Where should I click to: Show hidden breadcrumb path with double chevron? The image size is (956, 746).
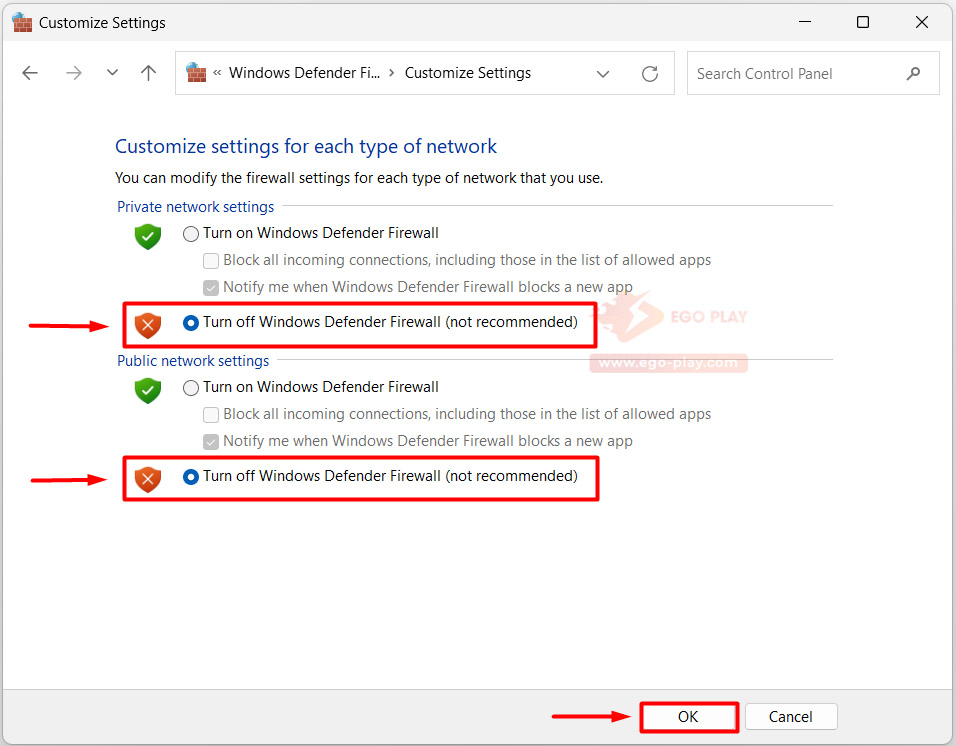pyautogui.click(x=217, y=74)
